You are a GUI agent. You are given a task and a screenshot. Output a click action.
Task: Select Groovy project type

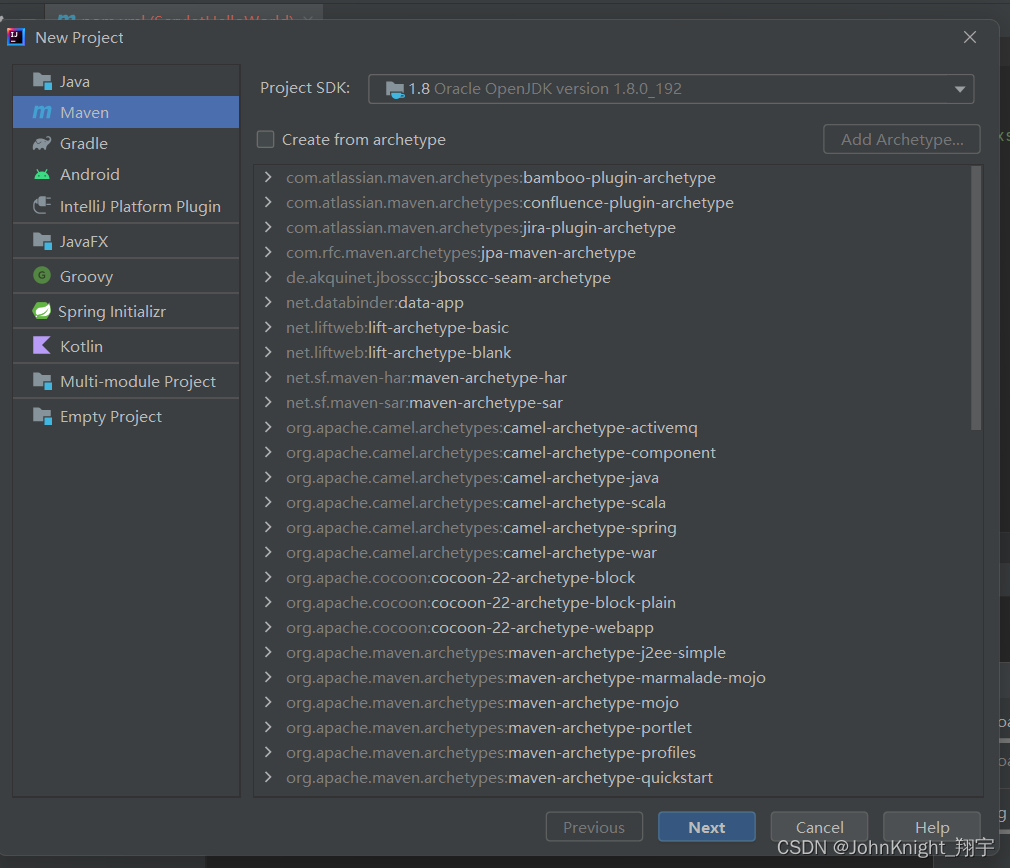click(x=126, y=276)
